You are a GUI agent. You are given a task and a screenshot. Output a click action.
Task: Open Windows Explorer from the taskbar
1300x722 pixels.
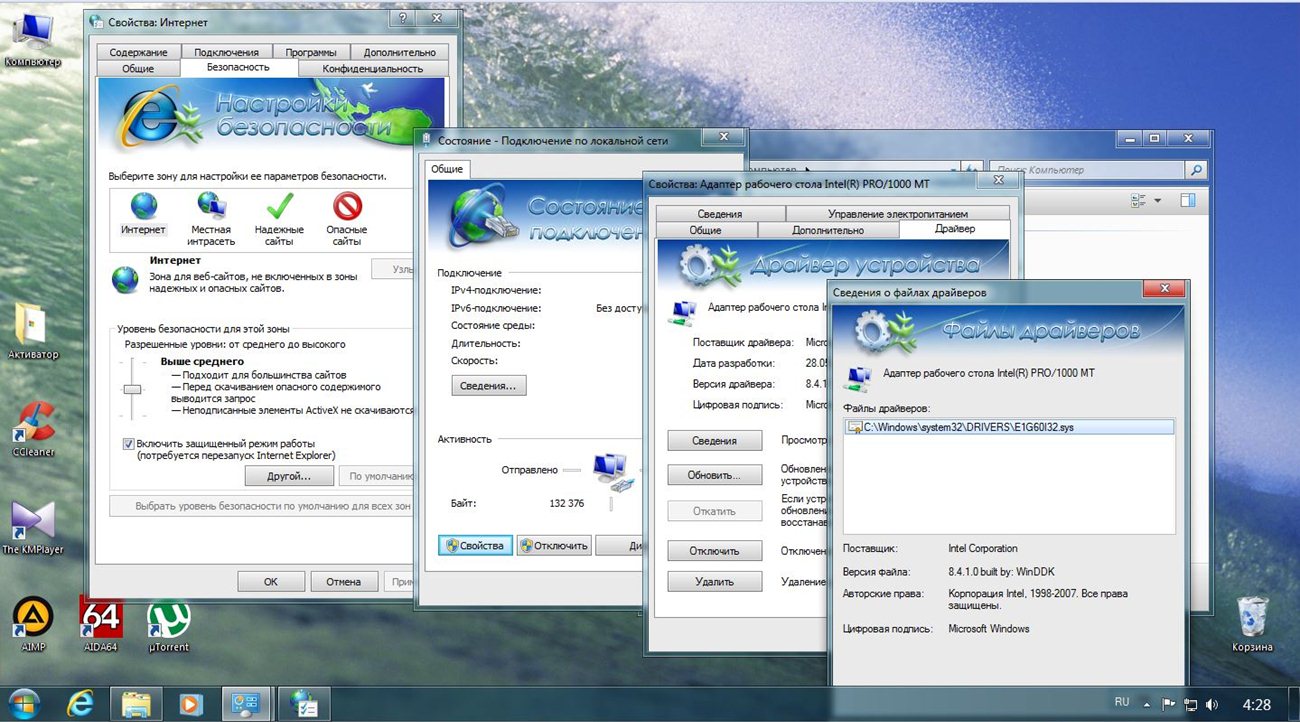(x=135, y=703)
